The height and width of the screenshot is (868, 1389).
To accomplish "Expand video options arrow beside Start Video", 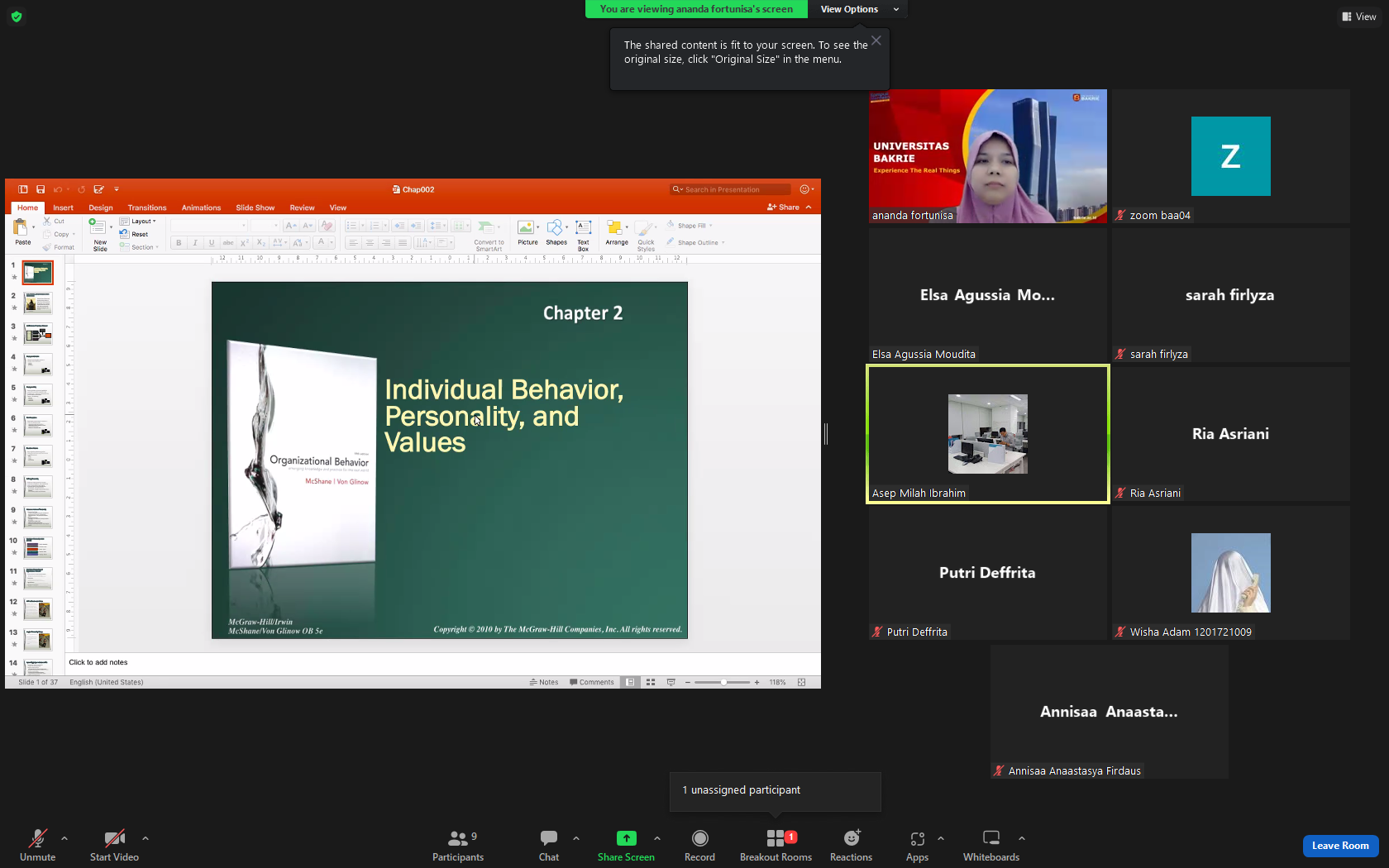I will 146,838.
